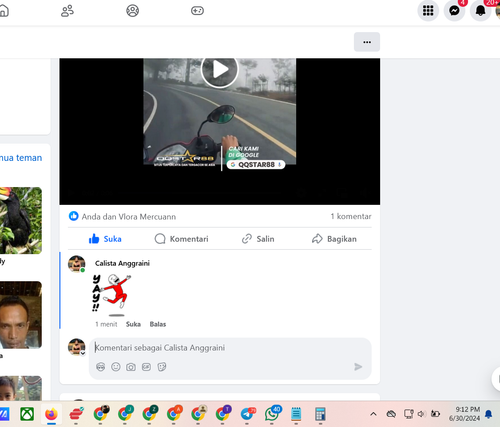Like the comment using Suka under the sticker
The image size is (500, 427).
(x=133, y=324)
